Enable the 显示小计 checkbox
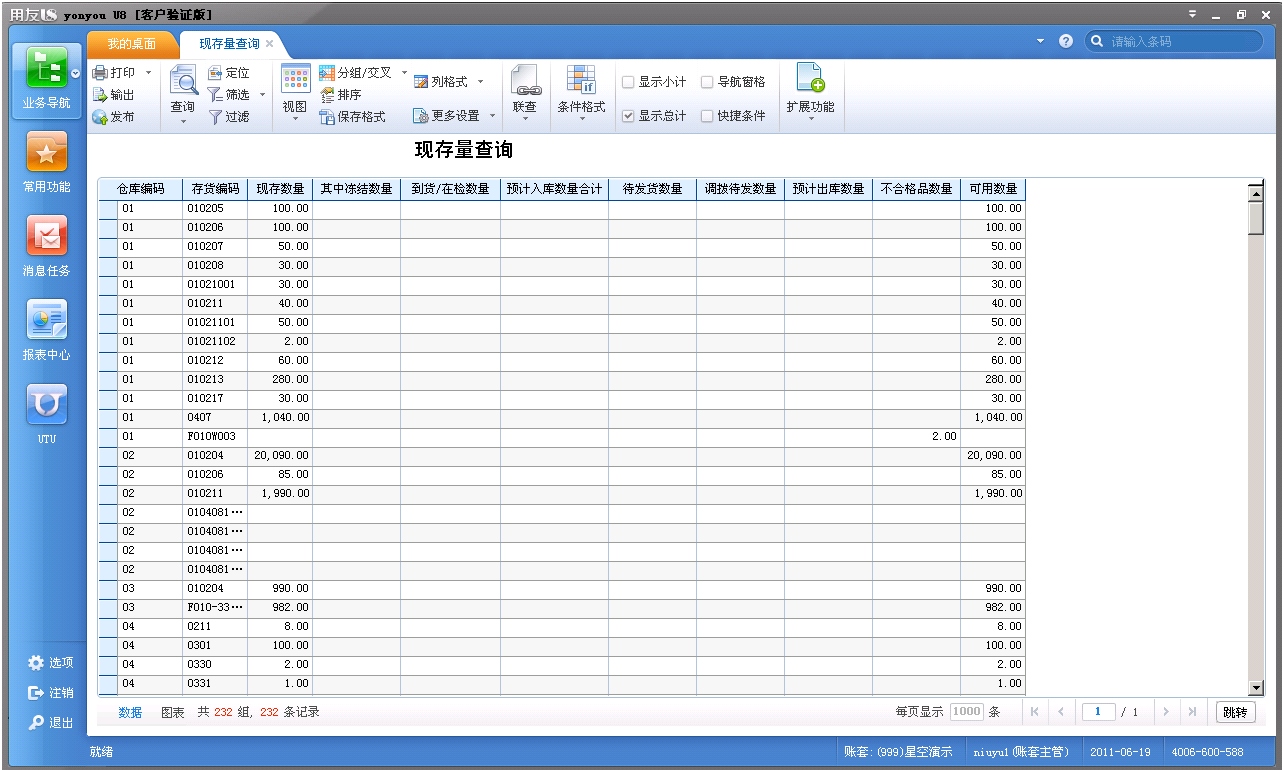 point(628,82)
